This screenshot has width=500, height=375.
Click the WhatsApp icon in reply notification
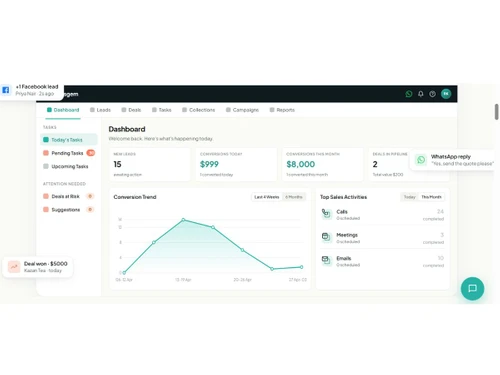click(421, 160)
